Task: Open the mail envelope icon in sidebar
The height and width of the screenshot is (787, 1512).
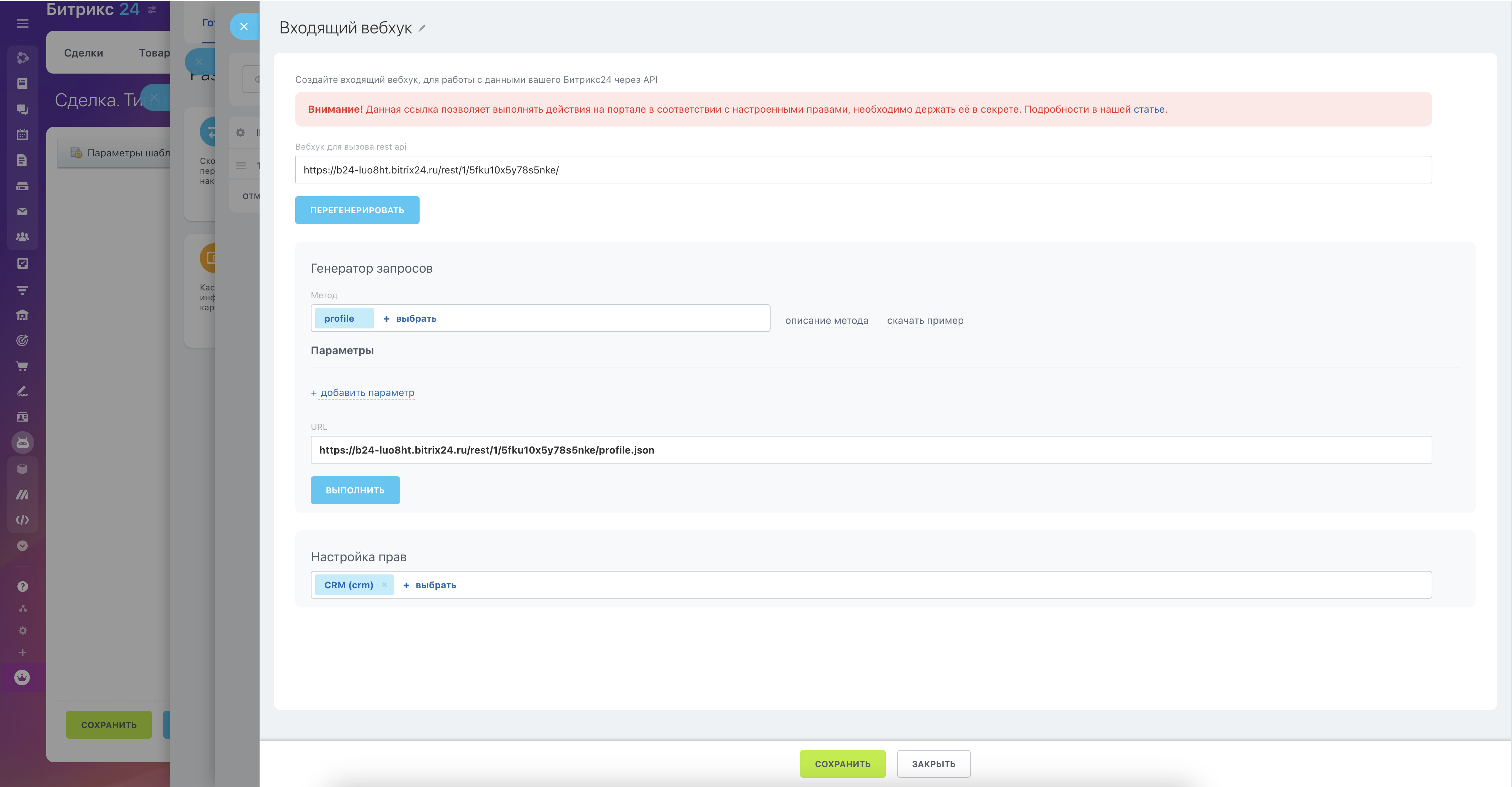Action: [x=22, y=211]
